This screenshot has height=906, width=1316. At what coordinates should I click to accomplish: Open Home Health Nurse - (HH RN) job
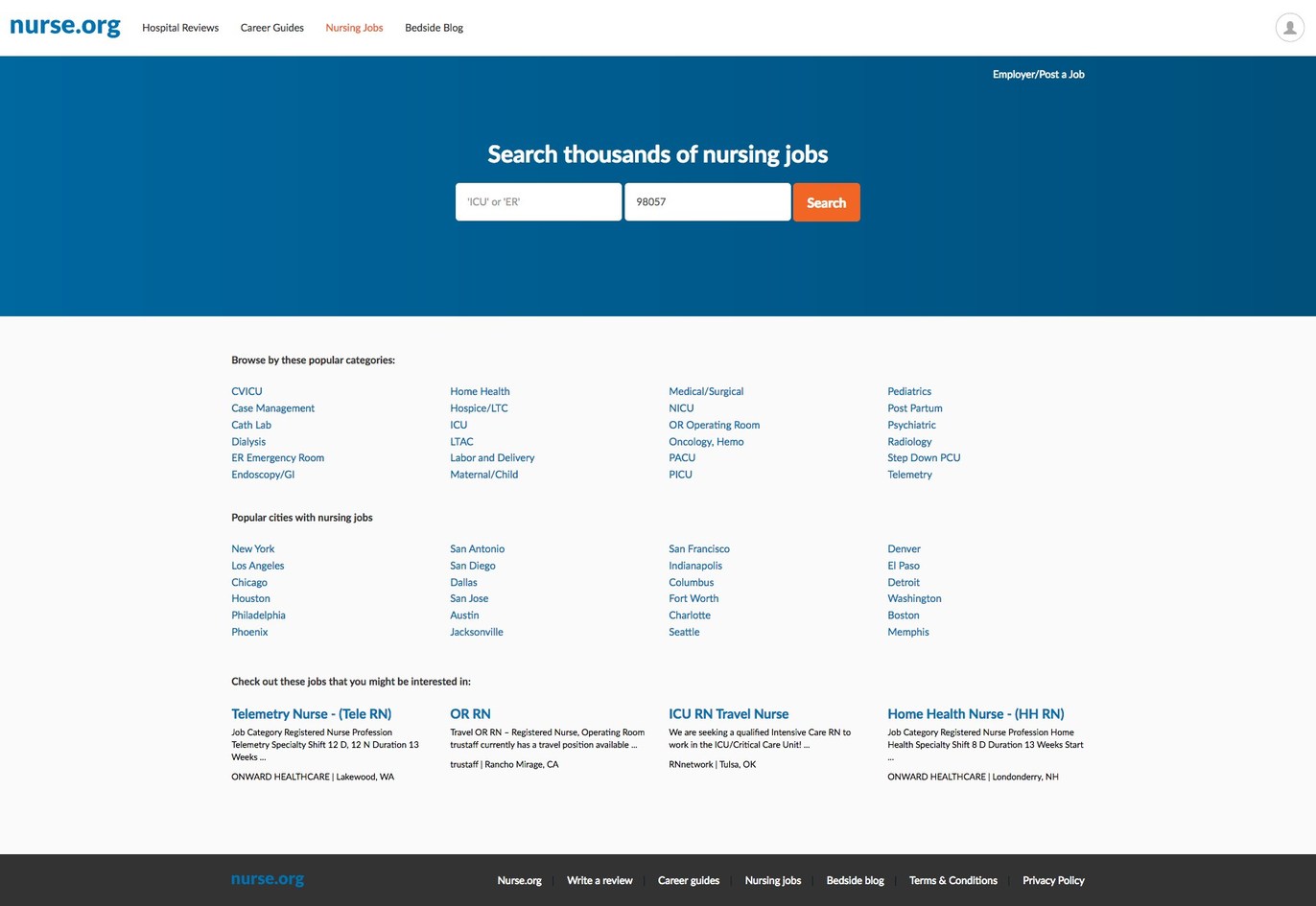click(x=975, y=714)
